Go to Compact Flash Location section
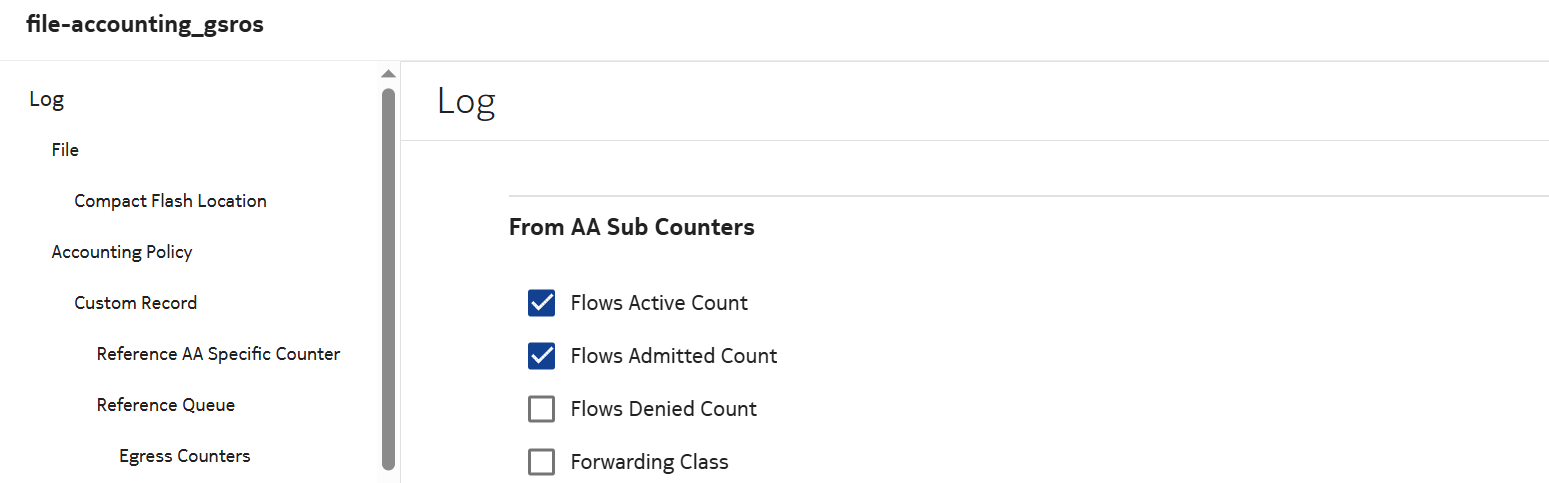This screenshot has width=1549, height=483. click(x=170, y=201)
